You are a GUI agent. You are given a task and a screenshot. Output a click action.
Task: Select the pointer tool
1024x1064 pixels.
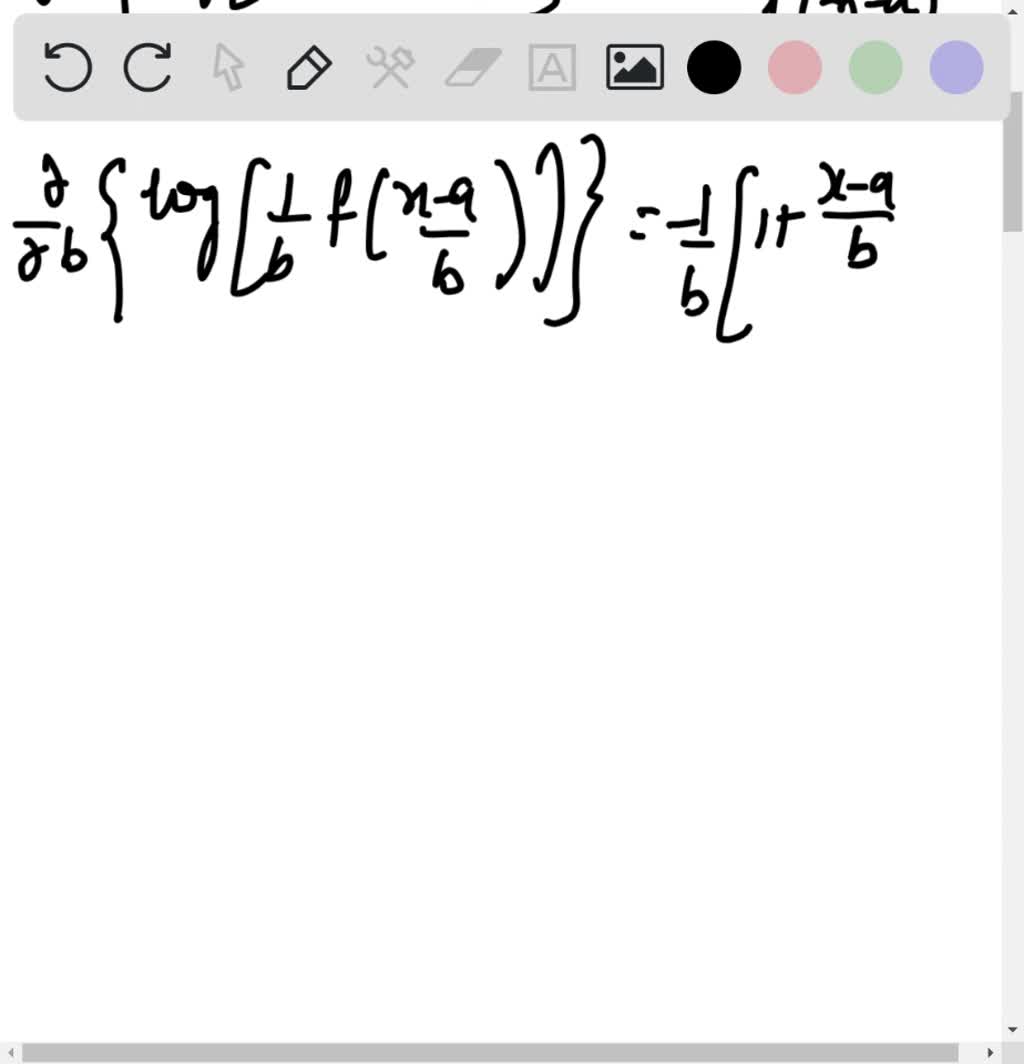pos(228,68)
